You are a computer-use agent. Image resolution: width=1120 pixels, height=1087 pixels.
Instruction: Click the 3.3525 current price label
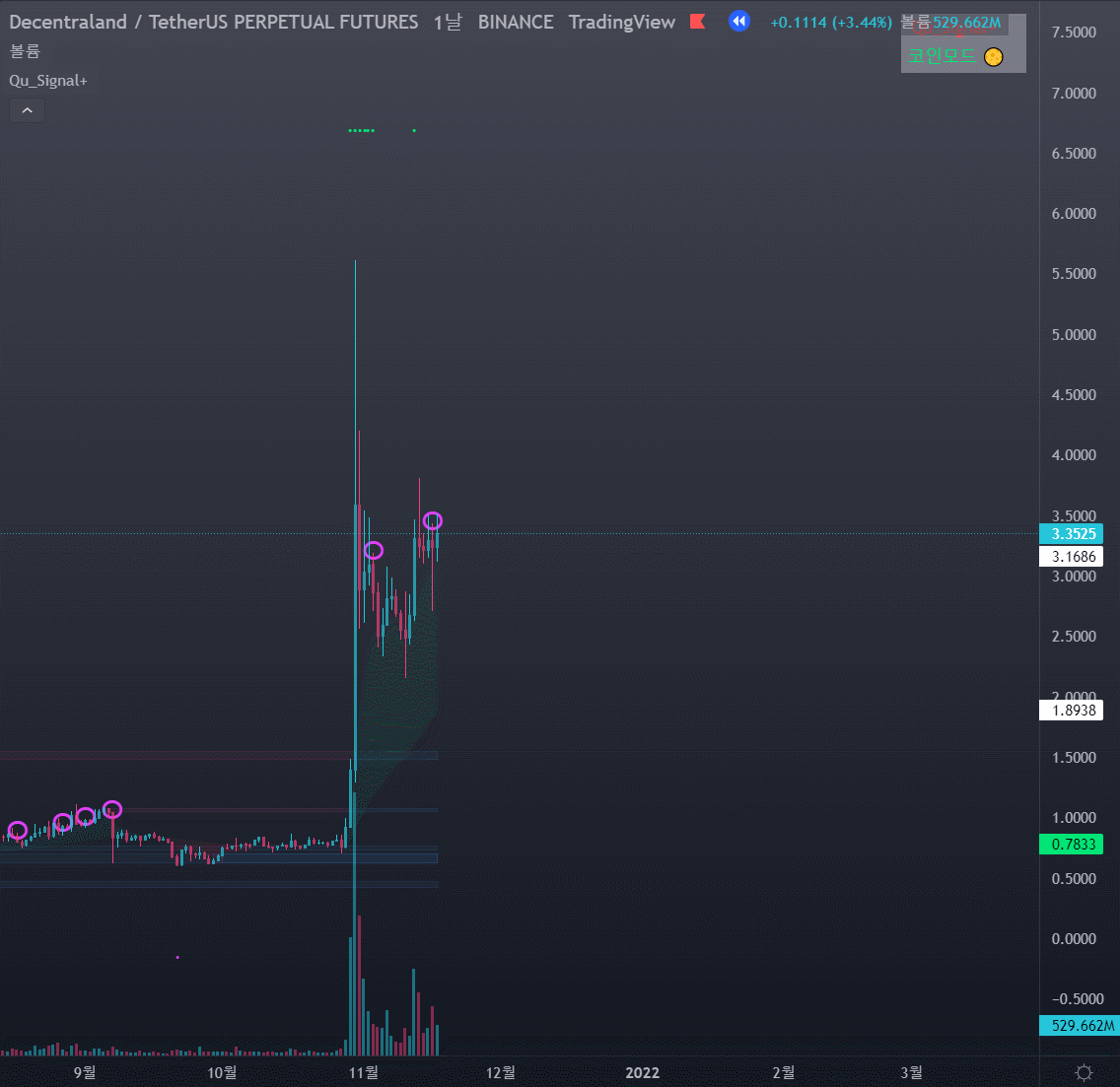coord(1071,533)
